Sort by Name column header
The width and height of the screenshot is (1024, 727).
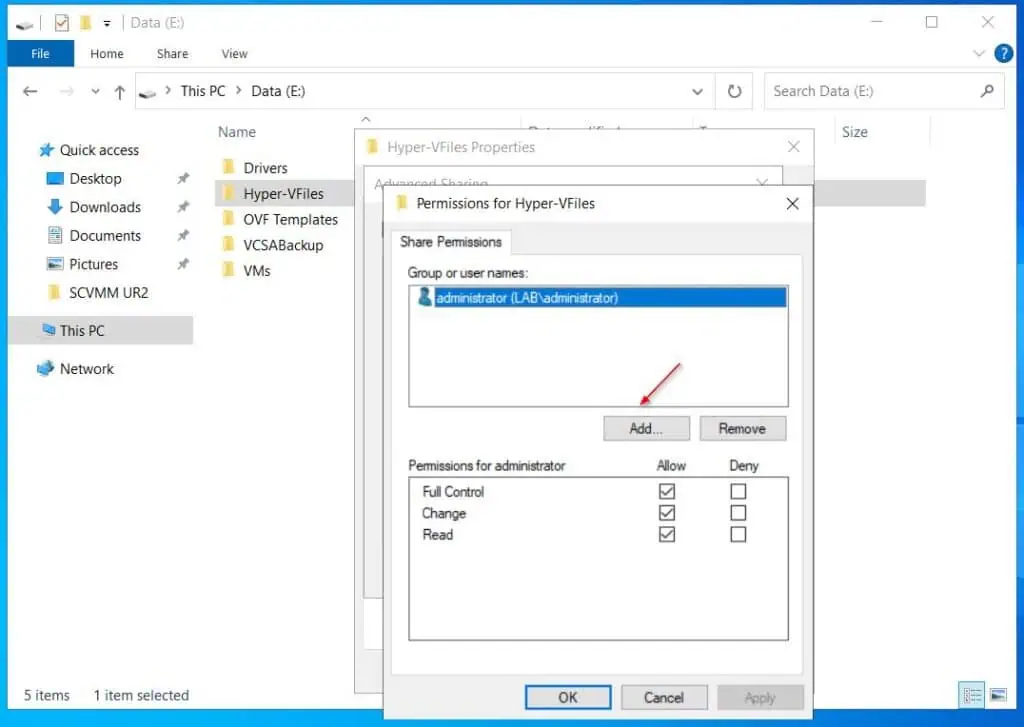click(x=237, y=132)
